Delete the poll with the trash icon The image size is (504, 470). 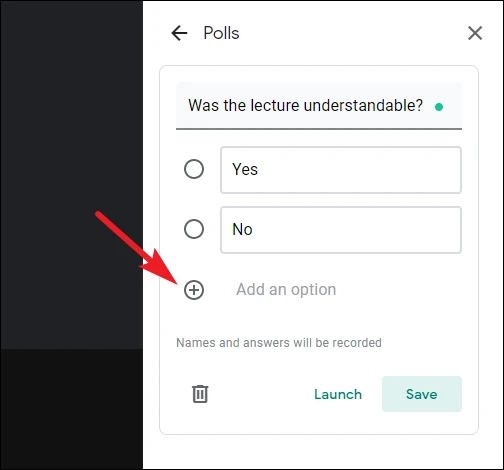200,394
